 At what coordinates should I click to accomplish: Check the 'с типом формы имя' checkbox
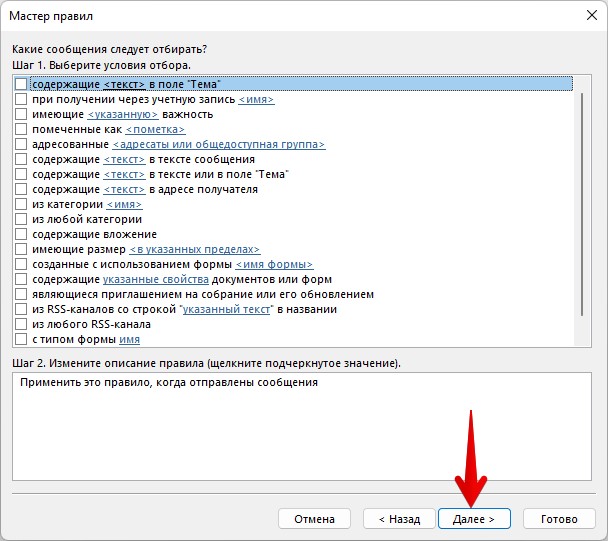tap(21, 339)
